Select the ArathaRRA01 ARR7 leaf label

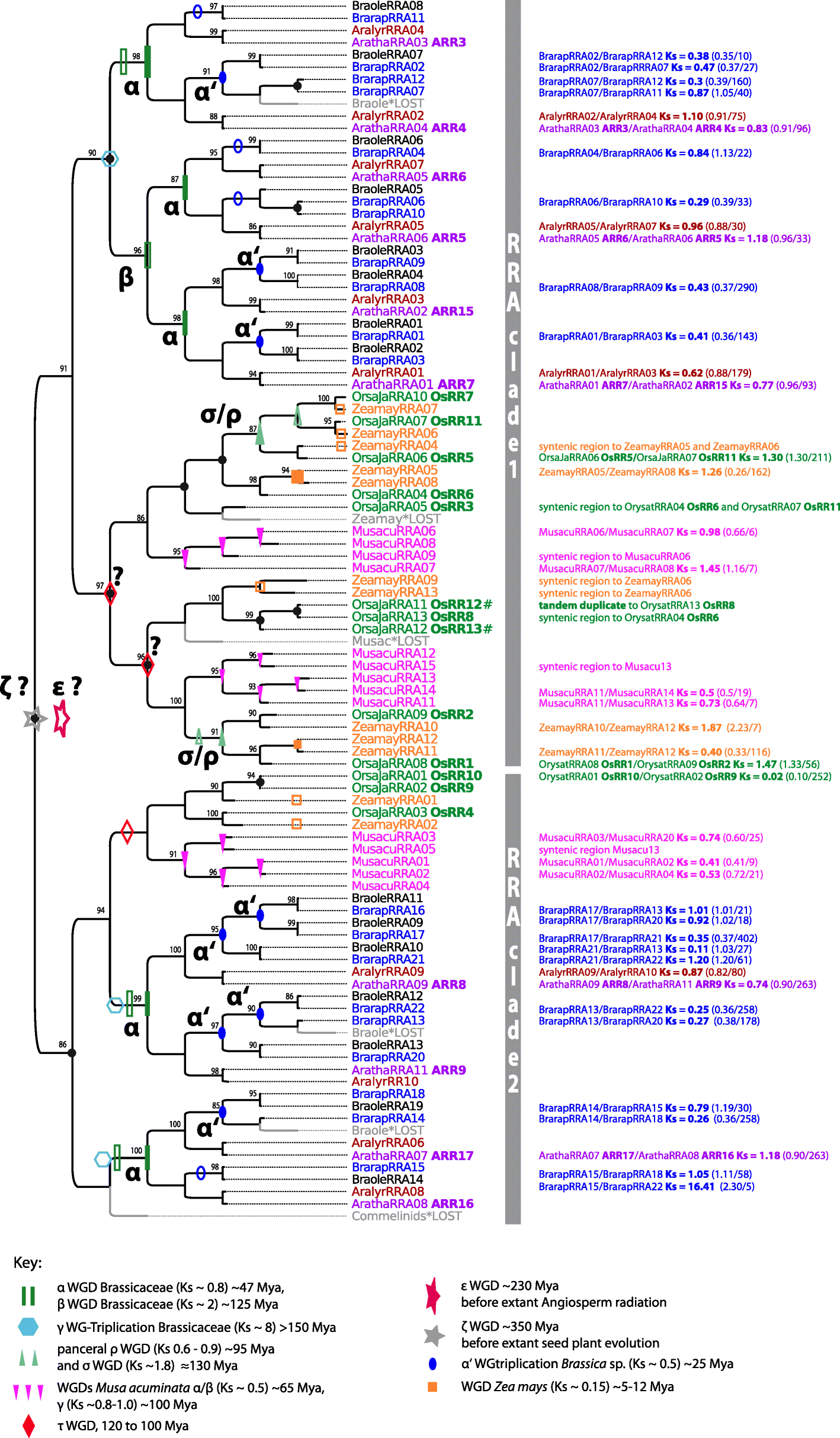[413, 385]
